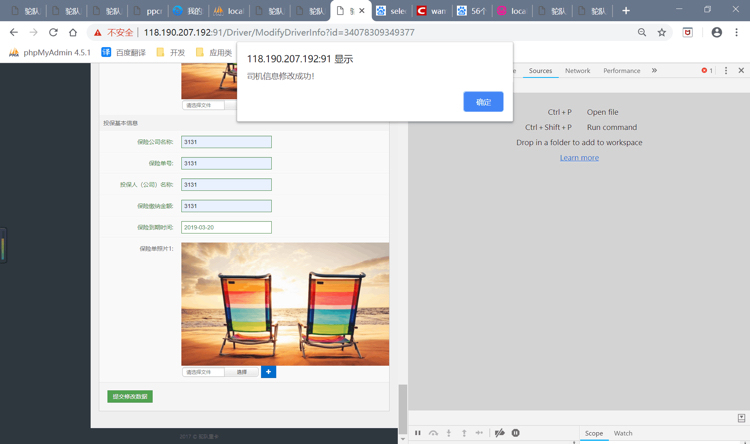The image size is (750, 444).
Task: Click the 保险到期时间 date field
Action: coord(226,227)
